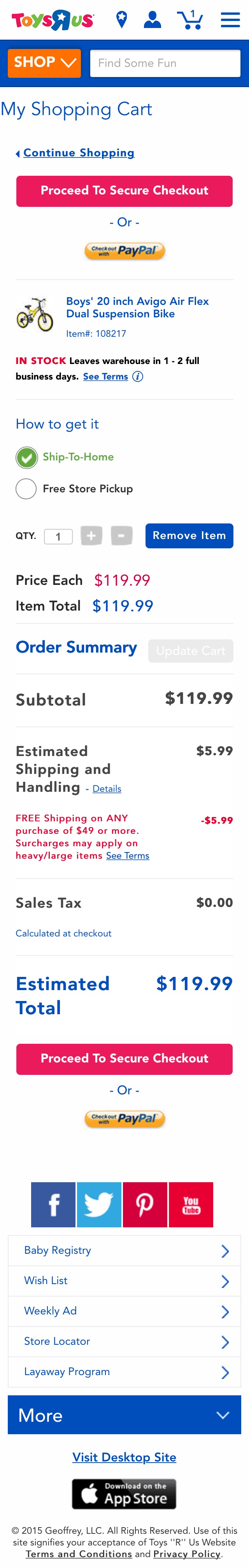Open the hamburger menu icon
This screenshot has height=1568, width=249.
[230, 20]
